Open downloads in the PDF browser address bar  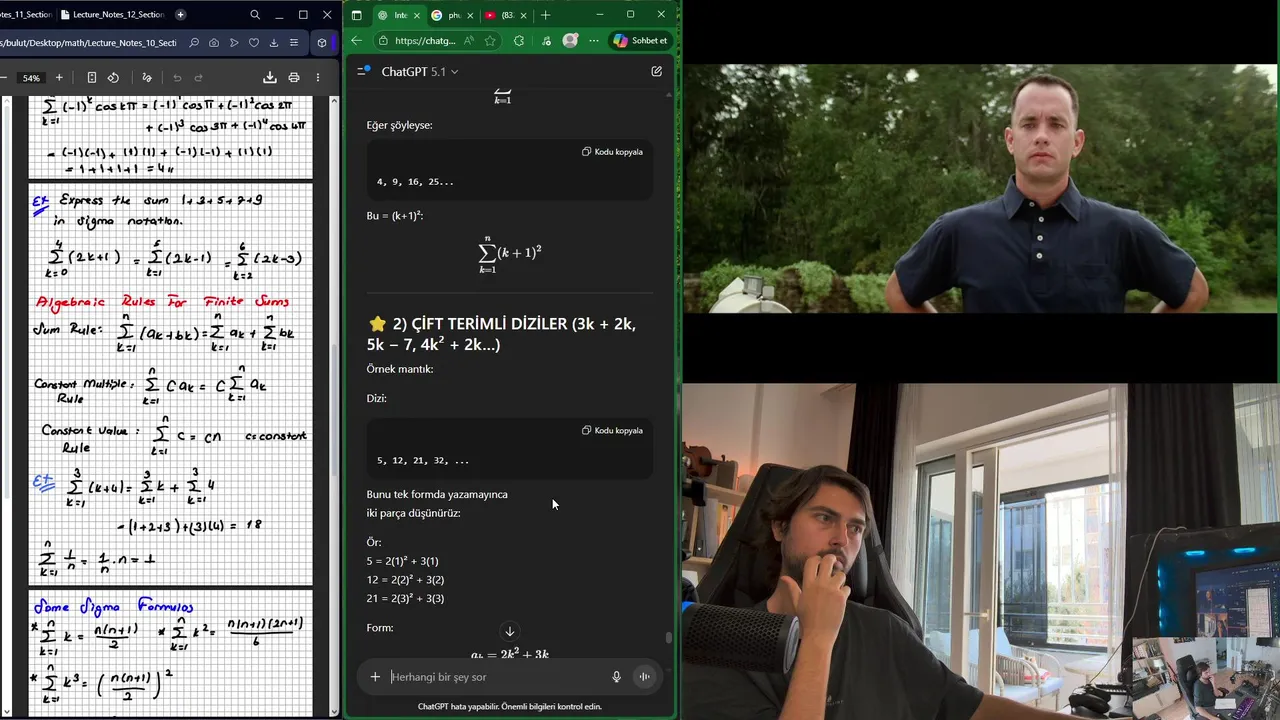point(274,43)
